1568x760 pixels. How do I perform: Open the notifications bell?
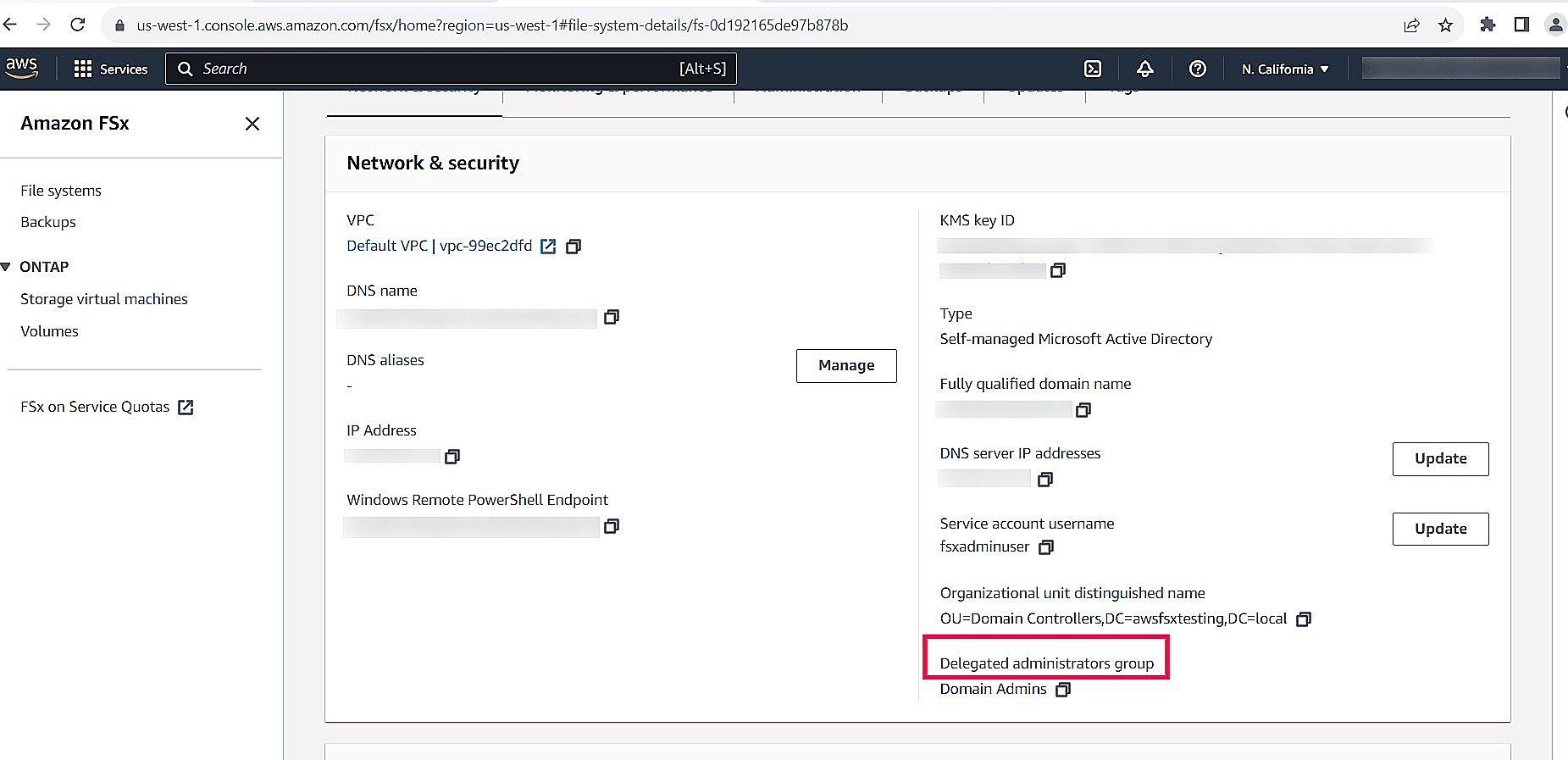pyautogui.click(x=1145, y=69)
